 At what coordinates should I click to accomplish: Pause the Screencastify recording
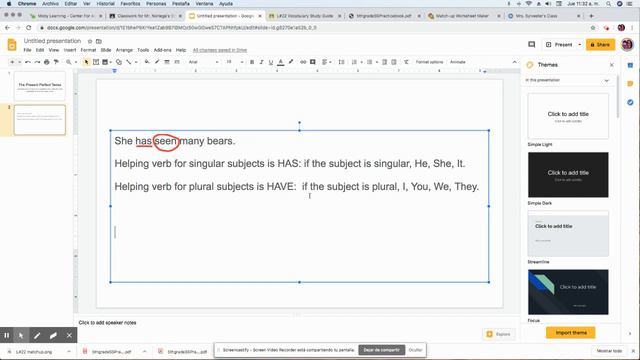coord(7,336)
